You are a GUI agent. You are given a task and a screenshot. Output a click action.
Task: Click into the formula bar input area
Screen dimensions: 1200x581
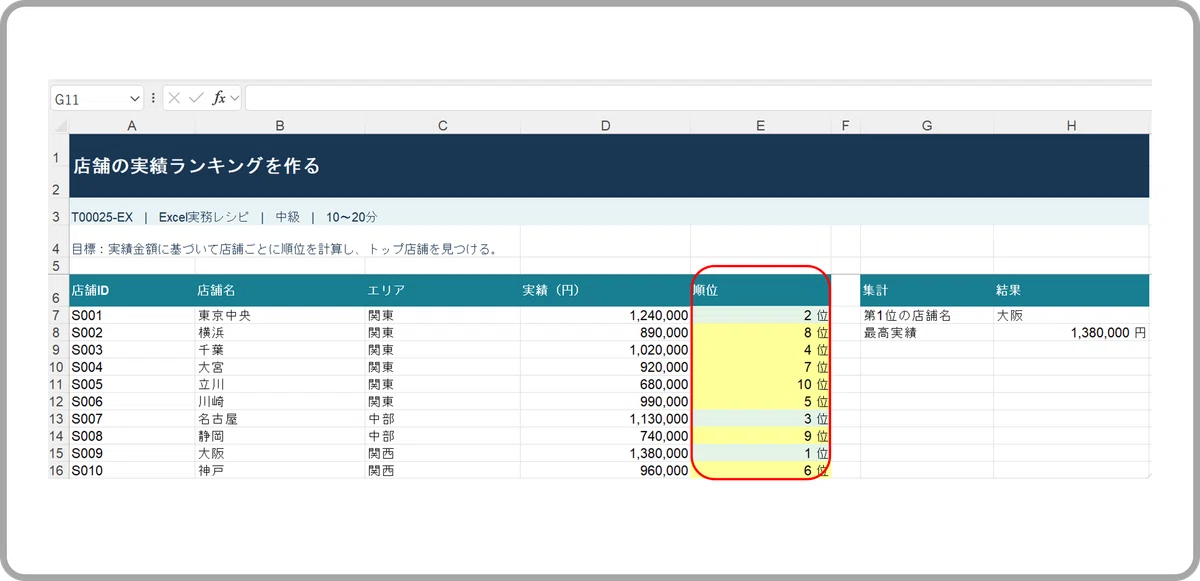pos(697,98)
